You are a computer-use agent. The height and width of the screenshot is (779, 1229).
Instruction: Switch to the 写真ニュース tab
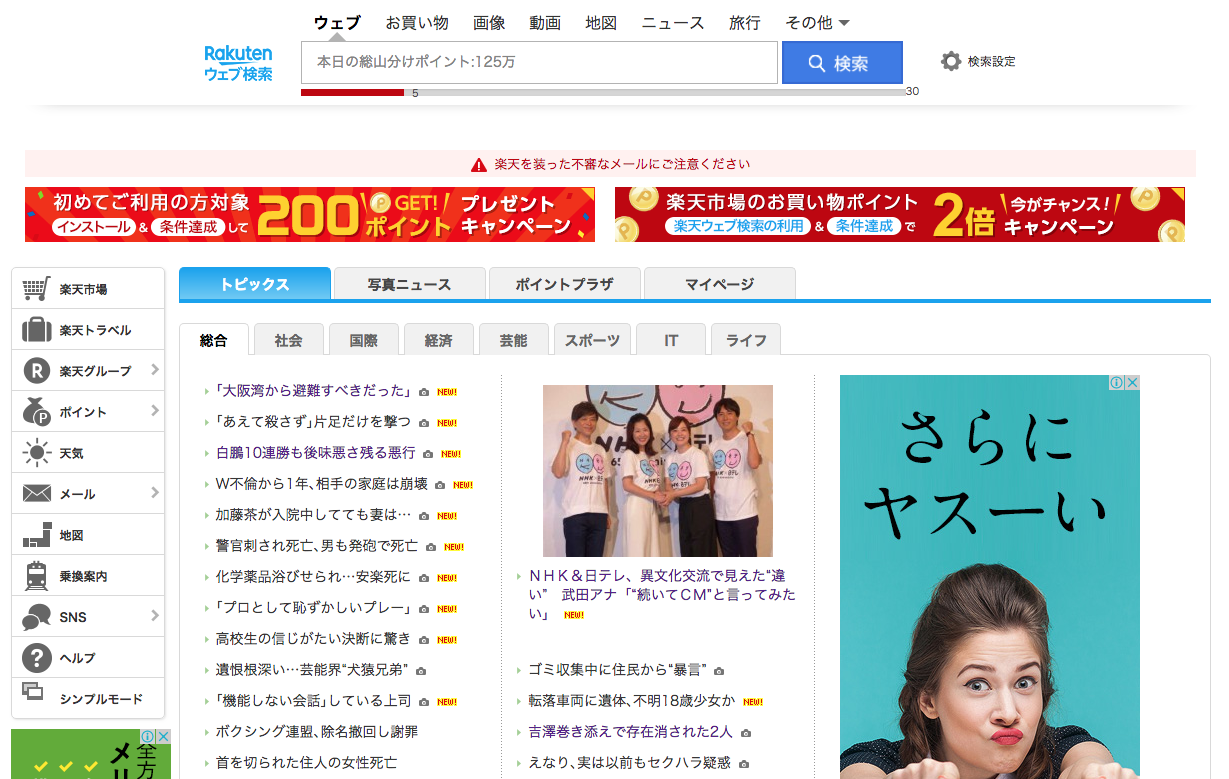409,284
